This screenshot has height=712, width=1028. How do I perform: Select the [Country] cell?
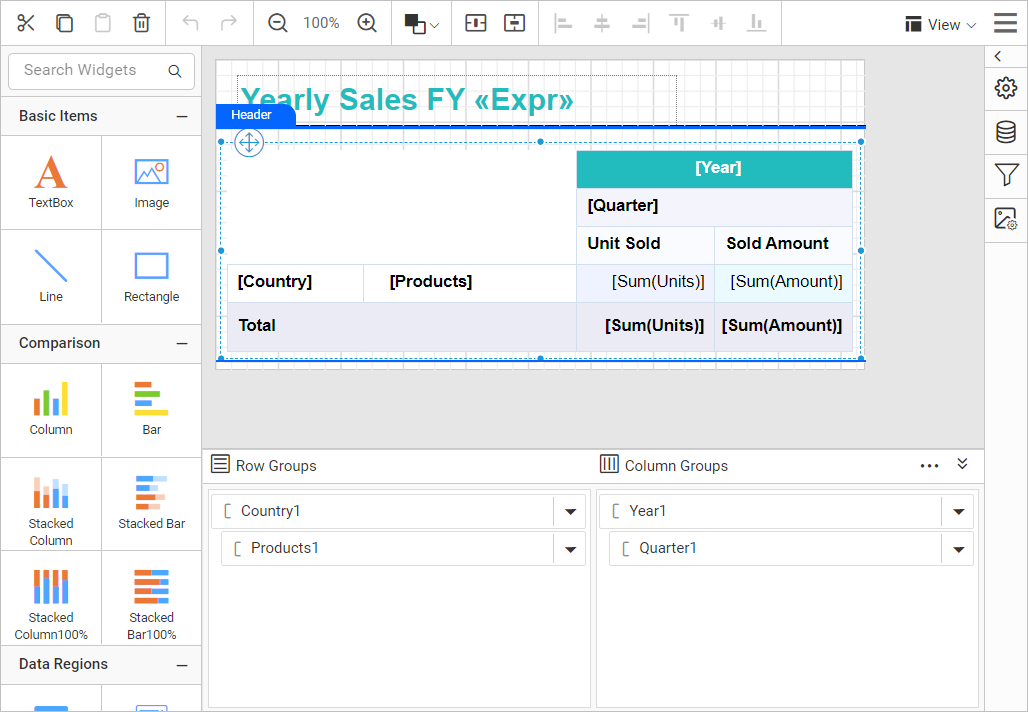point(295,282)
